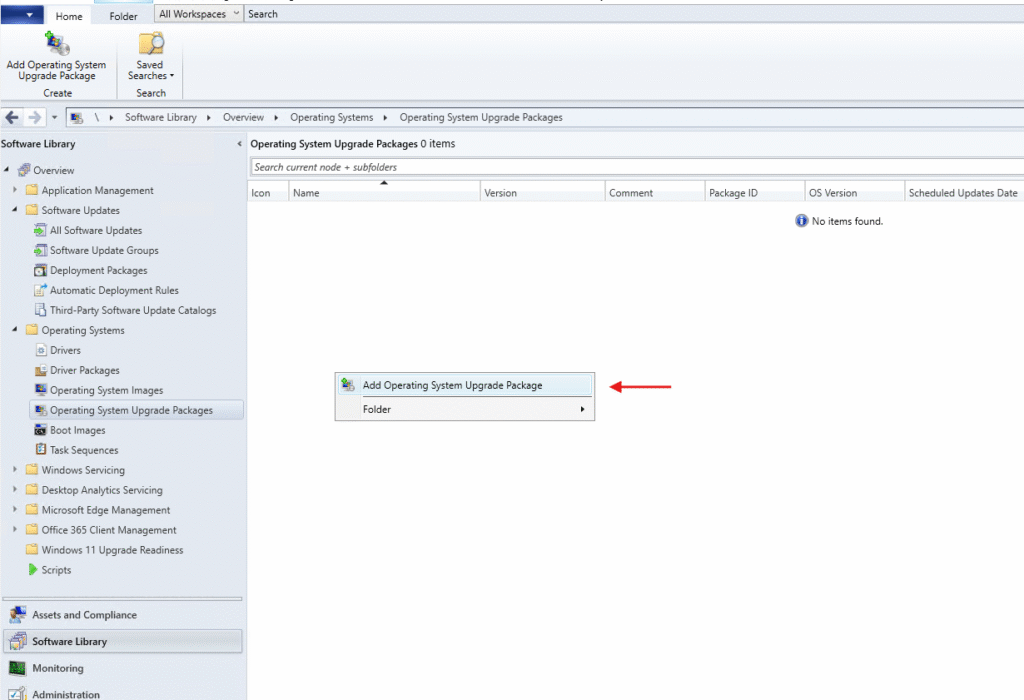This screenshot has width=1024, height=700.
Task: Expand the Windows Servicing folder
Action: pos(15,470)
